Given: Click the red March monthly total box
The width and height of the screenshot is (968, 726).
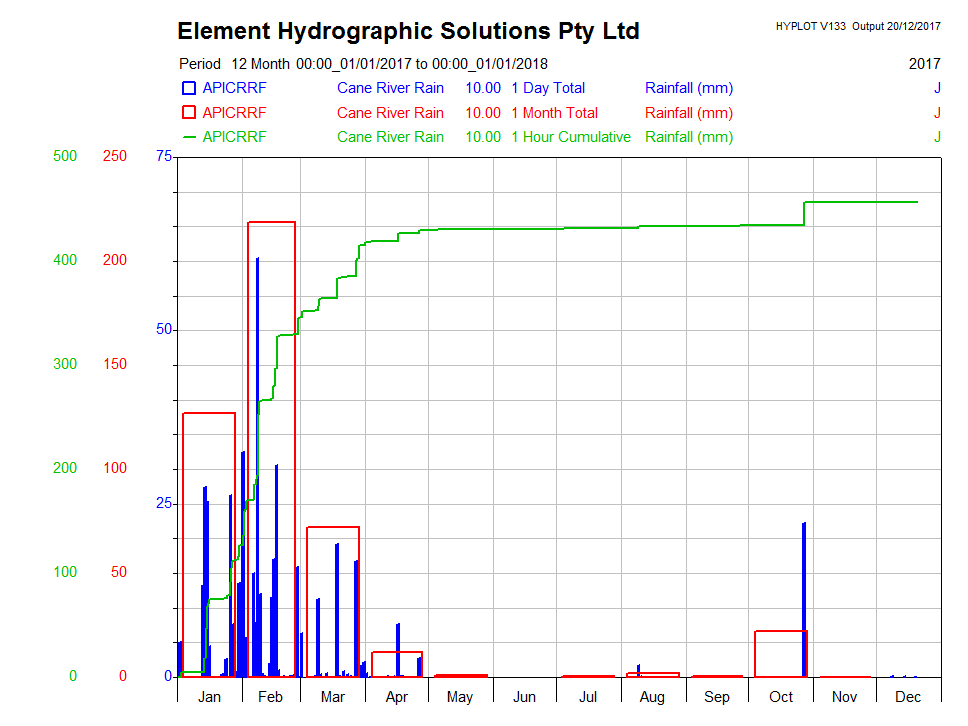Looking at the screenshot, I should point(332,527).
